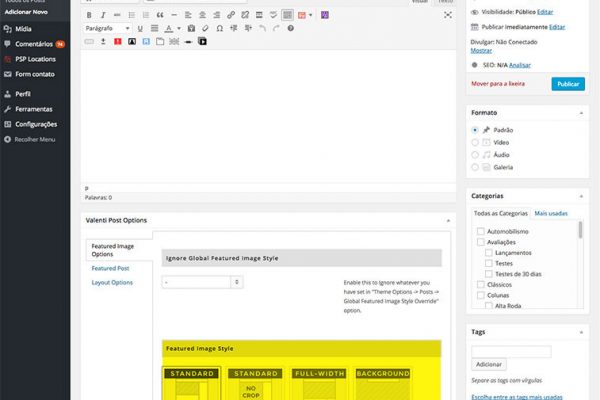The width and height of the screenshot is (600, 400).
Task: Click the Tags text input field
Action: 511,351
